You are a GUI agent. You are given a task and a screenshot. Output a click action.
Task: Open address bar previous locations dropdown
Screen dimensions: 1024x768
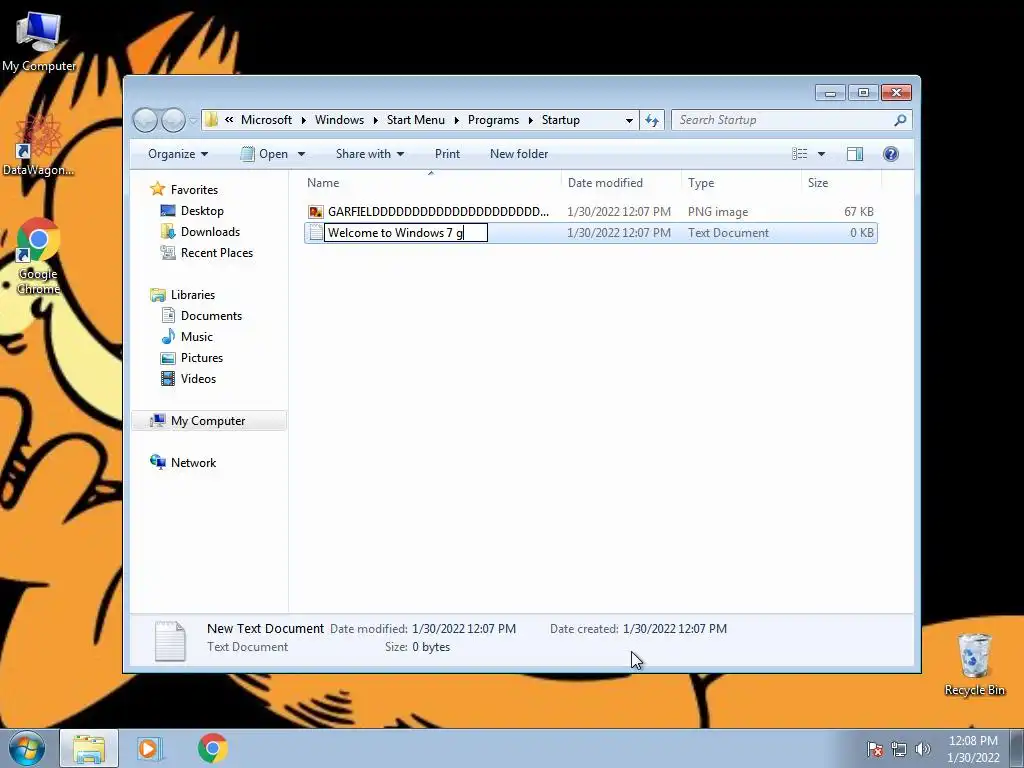[x=629, y=120]
